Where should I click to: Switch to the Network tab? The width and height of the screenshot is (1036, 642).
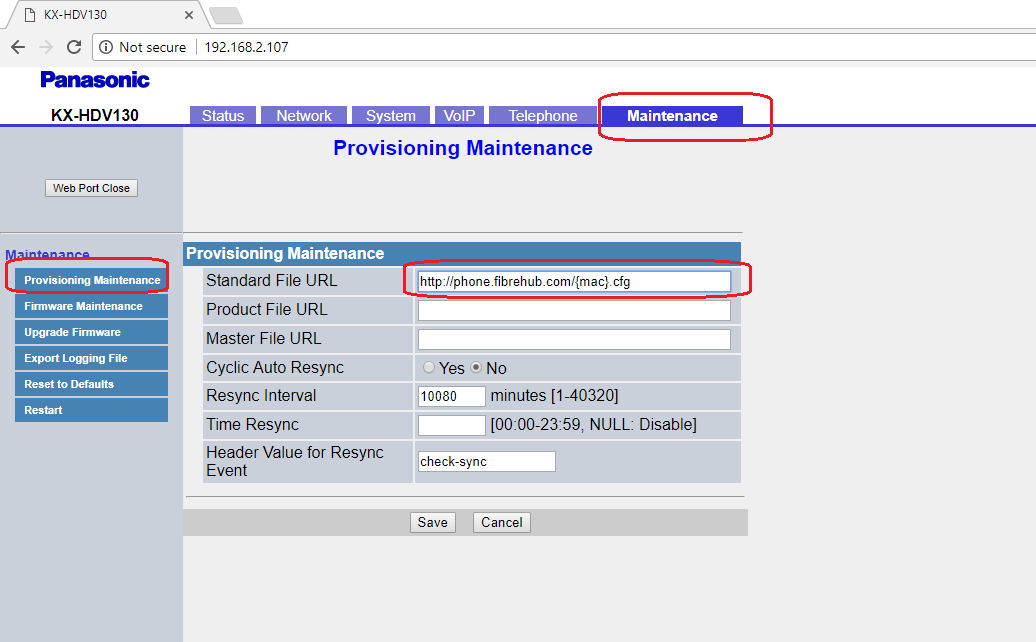304,116
